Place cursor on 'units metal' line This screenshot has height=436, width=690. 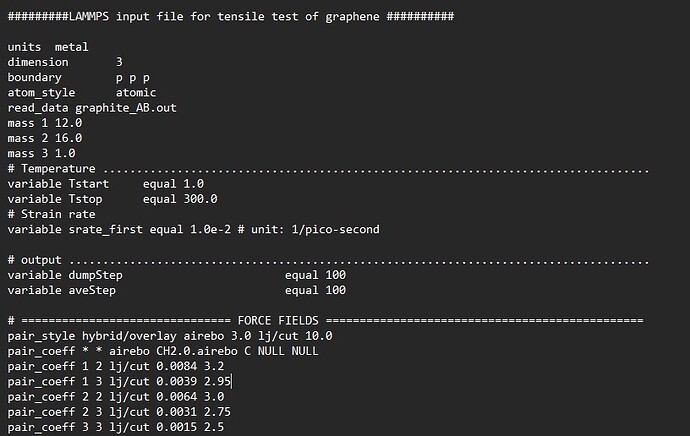48,47
